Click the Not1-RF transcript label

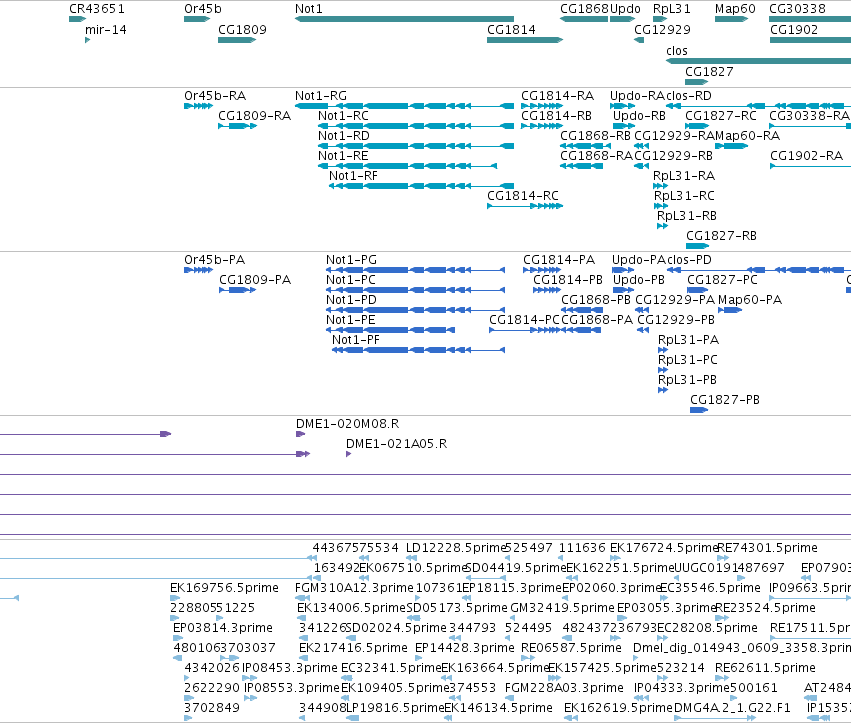[353, 176]
